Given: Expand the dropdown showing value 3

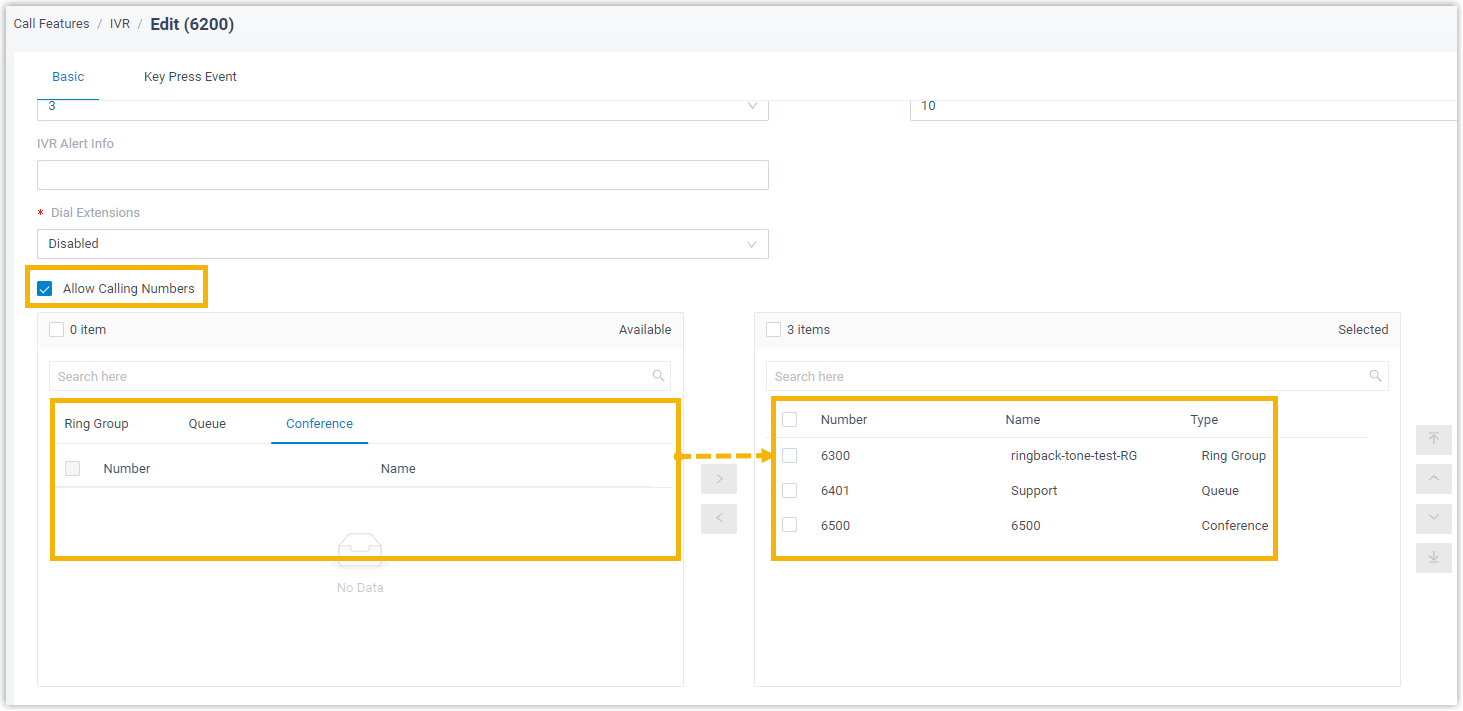Looking at the screenshot, I should tap(402, 106).
